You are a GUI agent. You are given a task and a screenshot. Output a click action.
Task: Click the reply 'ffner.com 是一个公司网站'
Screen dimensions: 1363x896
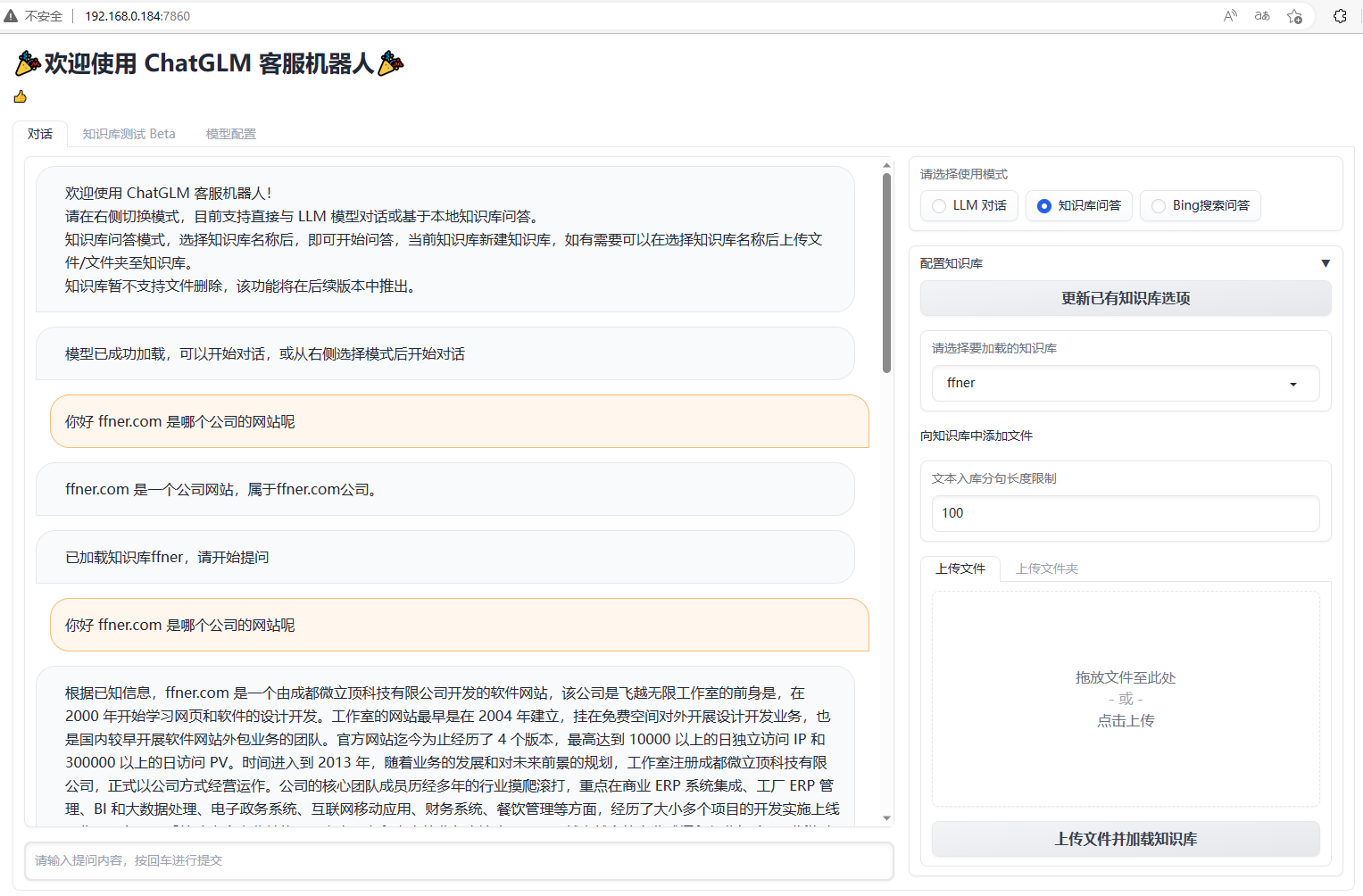(x=445, y=489)
